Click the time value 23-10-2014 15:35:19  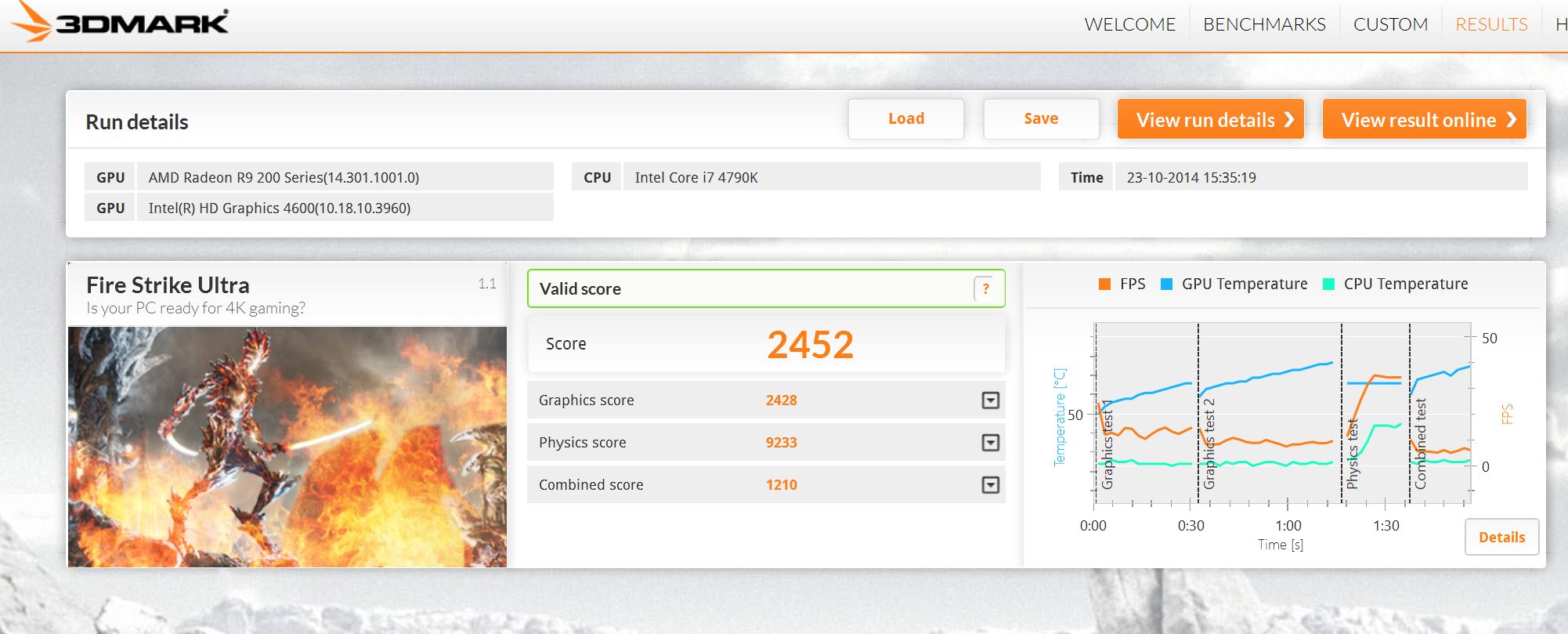tap(1190, 178)
